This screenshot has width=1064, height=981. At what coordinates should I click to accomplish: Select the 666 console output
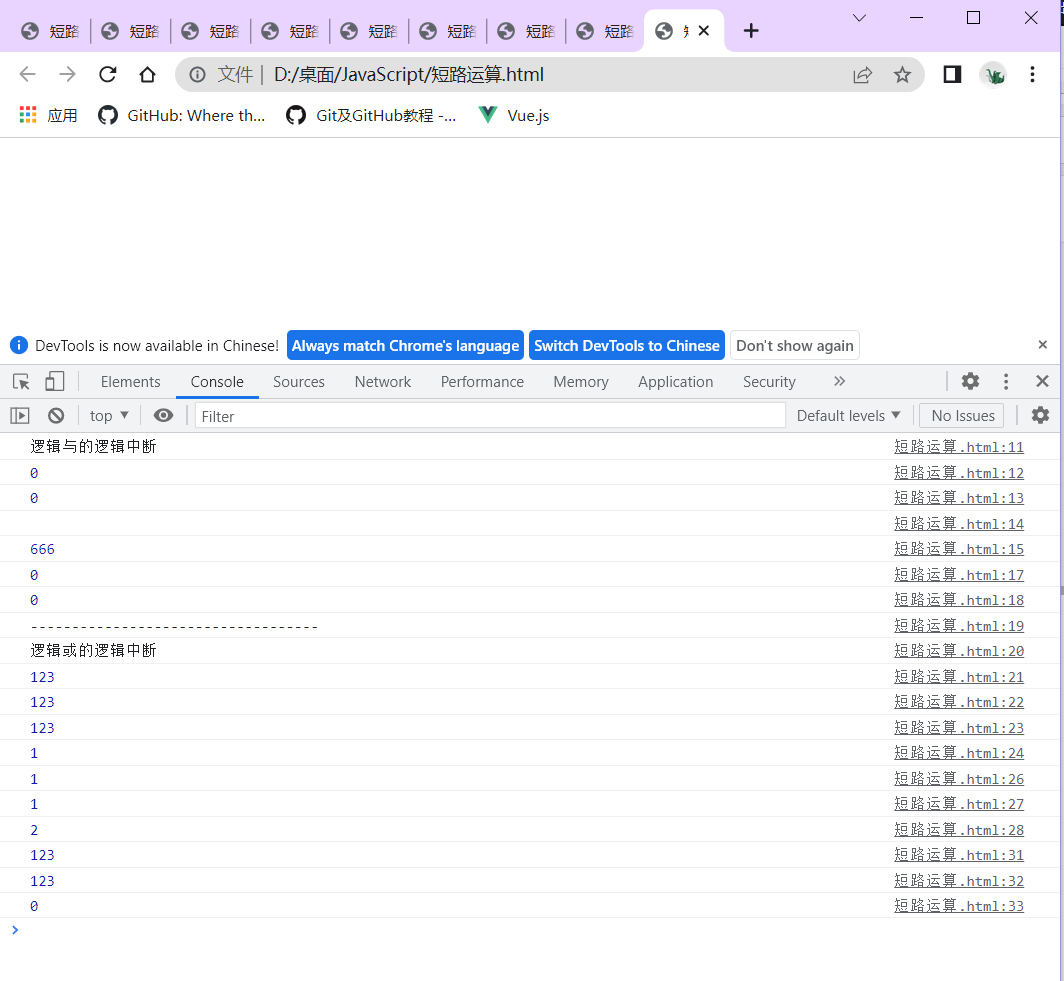coord(42,550)
